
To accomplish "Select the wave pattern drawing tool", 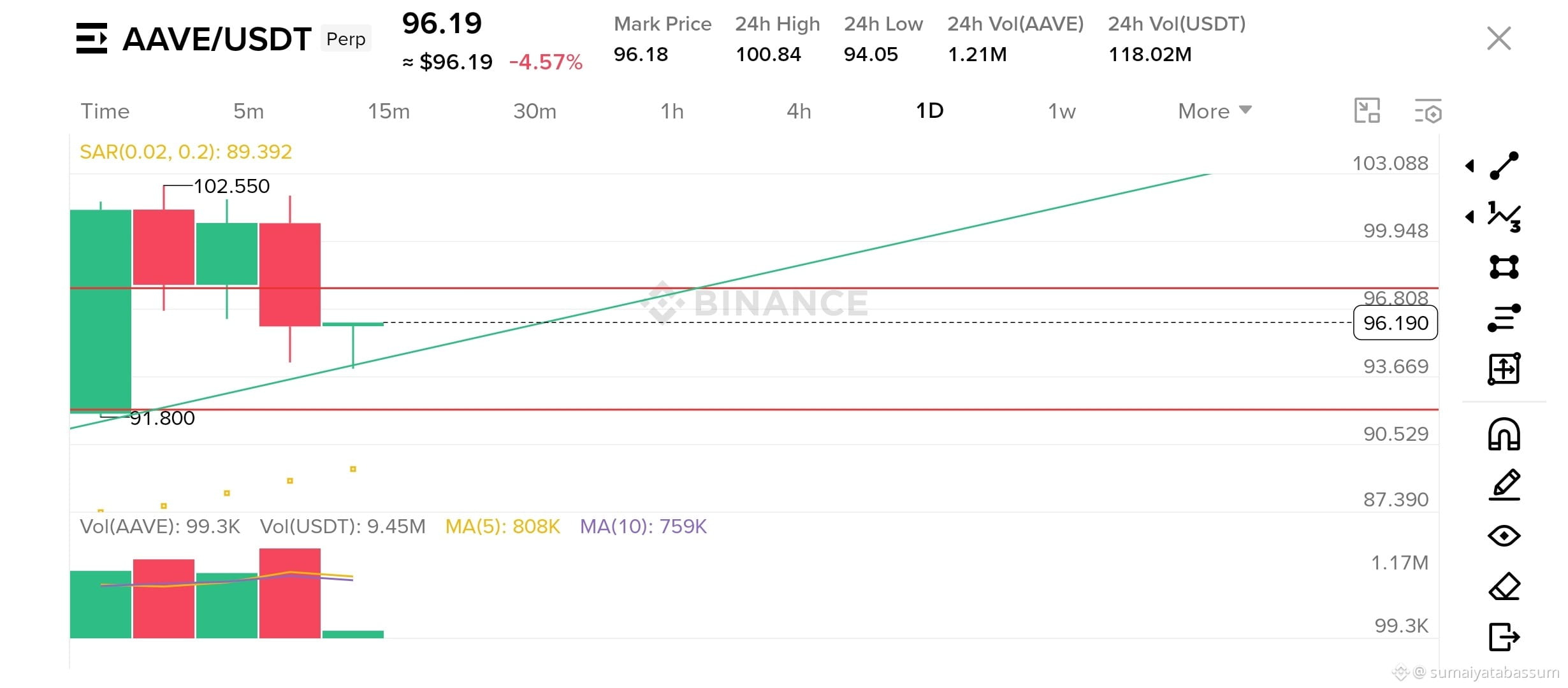I will pos(1504,217).
